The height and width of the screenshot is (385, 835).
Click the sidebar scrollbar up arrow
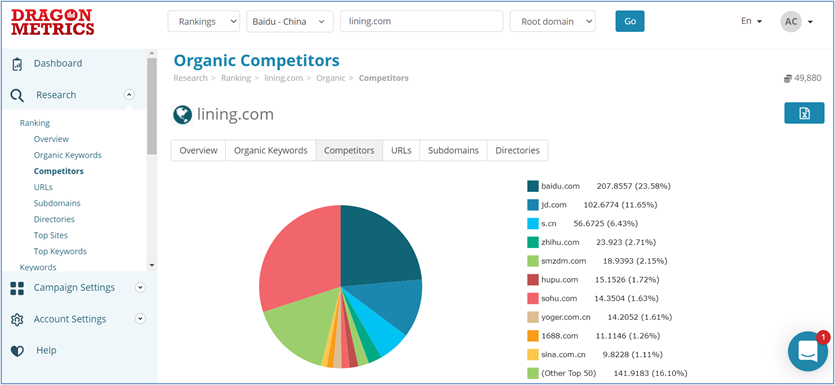pyautogui.click(x=152, y=54)
